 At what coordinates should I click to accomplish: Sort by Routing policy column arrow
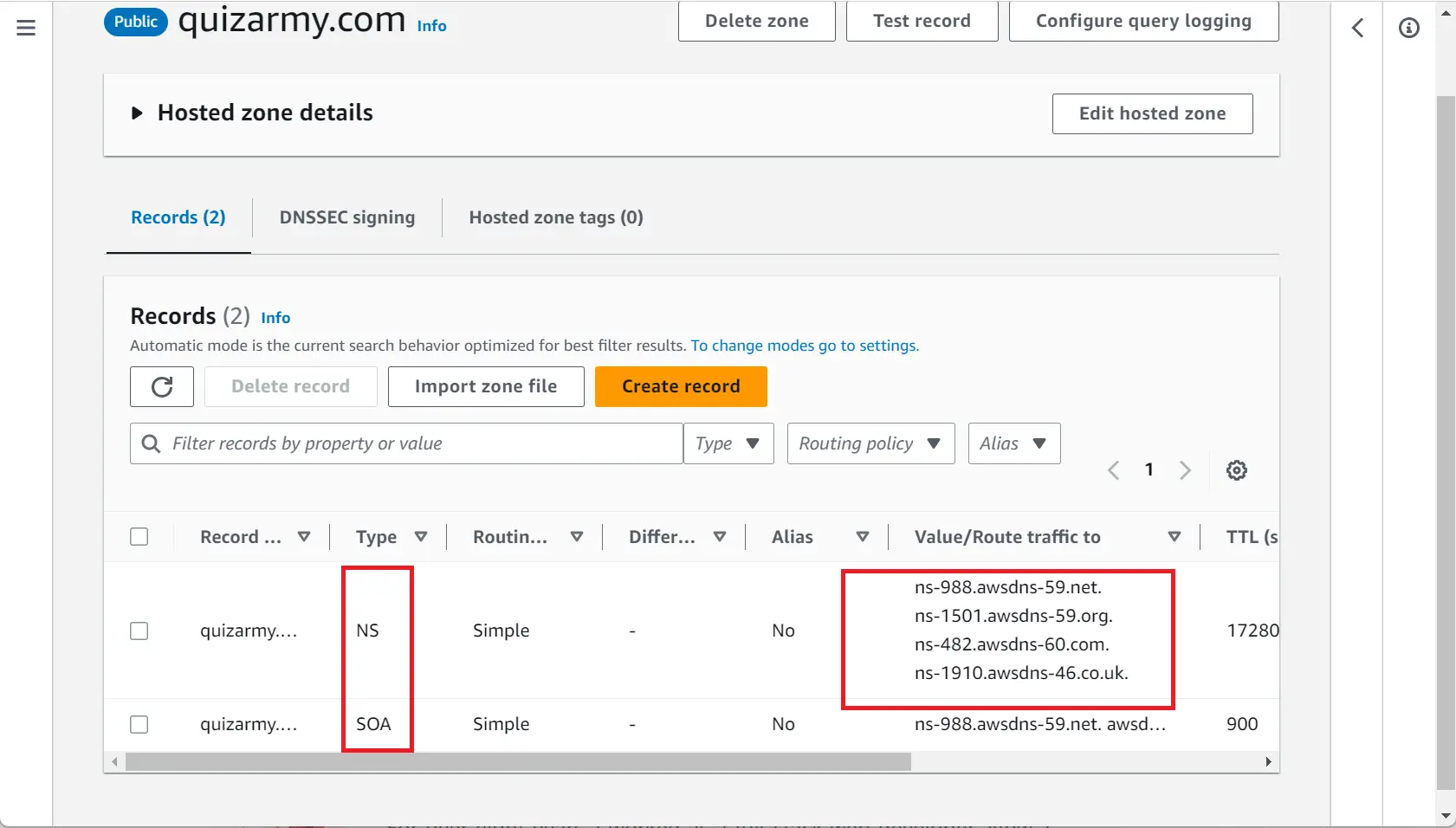tap(577, 537)
